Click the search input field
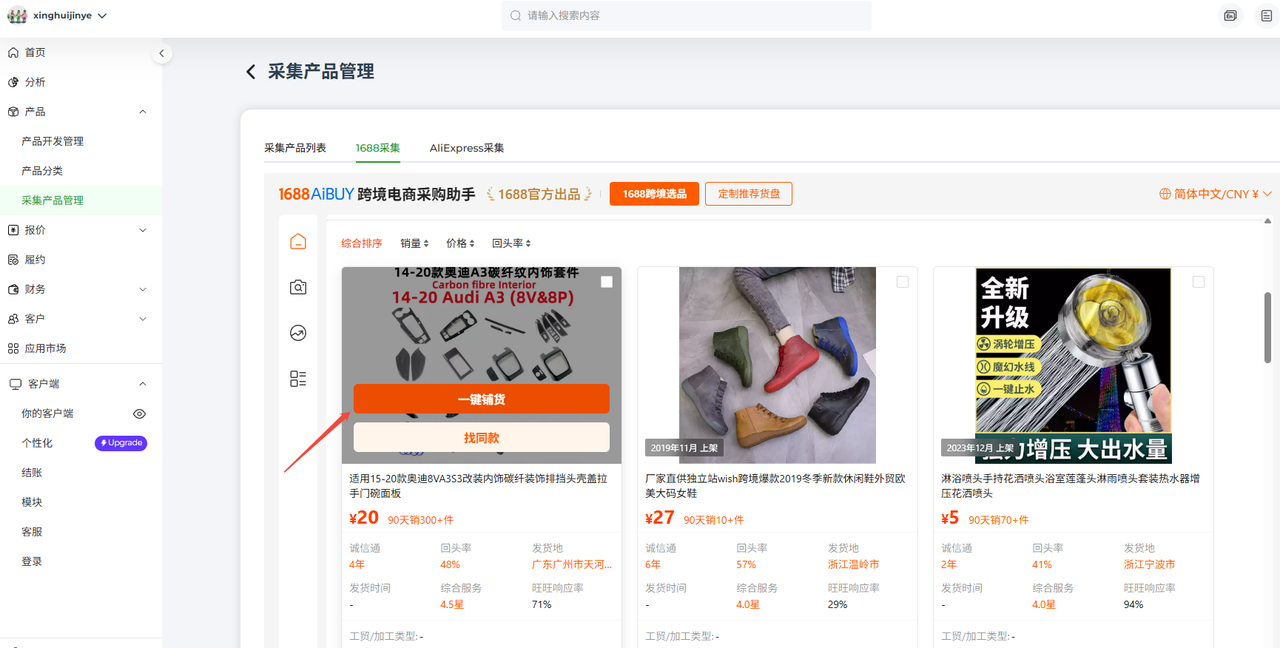Viewport: 1280px width, 648px height. coord(686,16)
